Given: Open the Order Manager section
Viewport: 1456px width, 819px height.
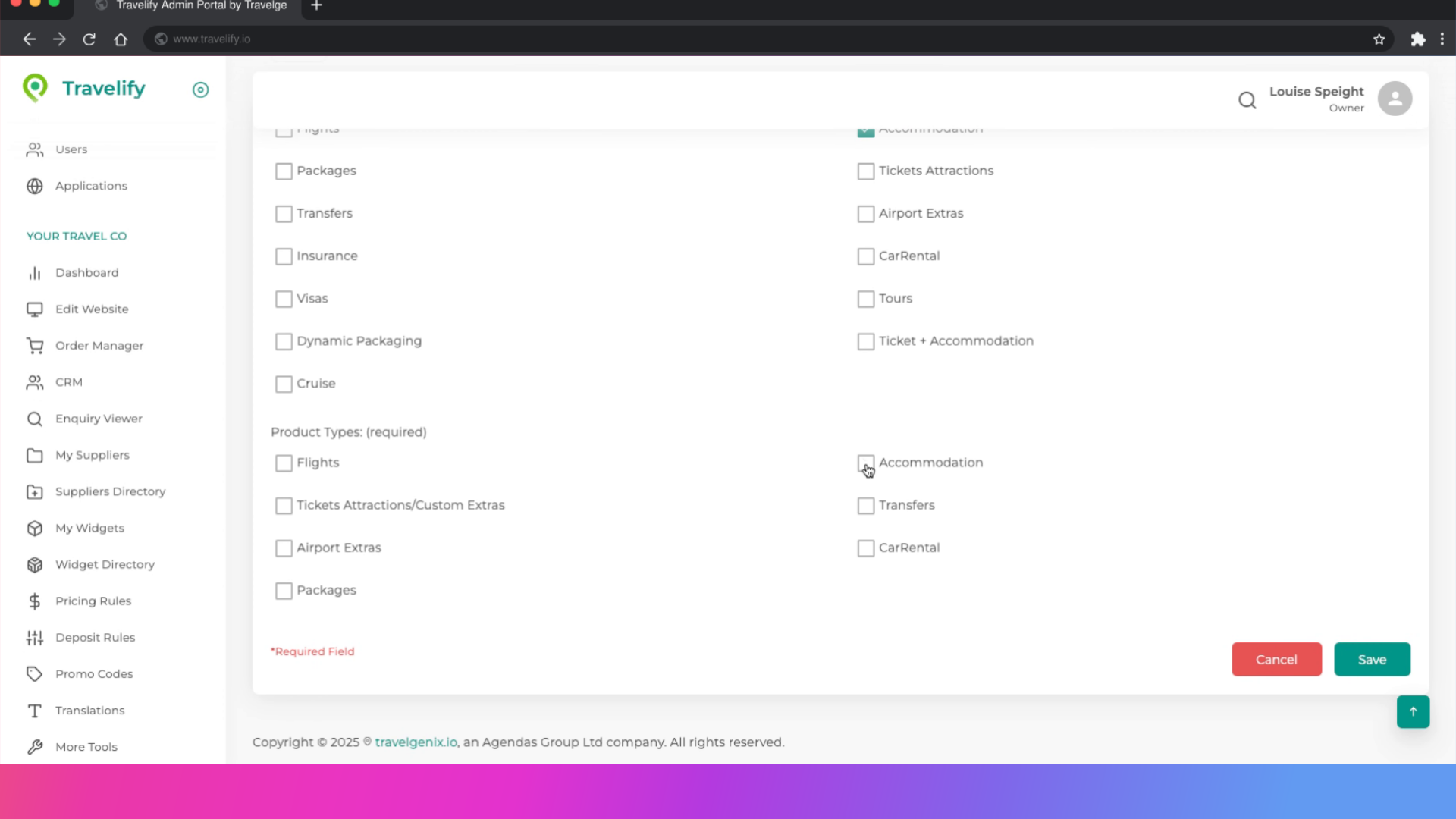Looking at the screenshot, I should click(99, 345).
